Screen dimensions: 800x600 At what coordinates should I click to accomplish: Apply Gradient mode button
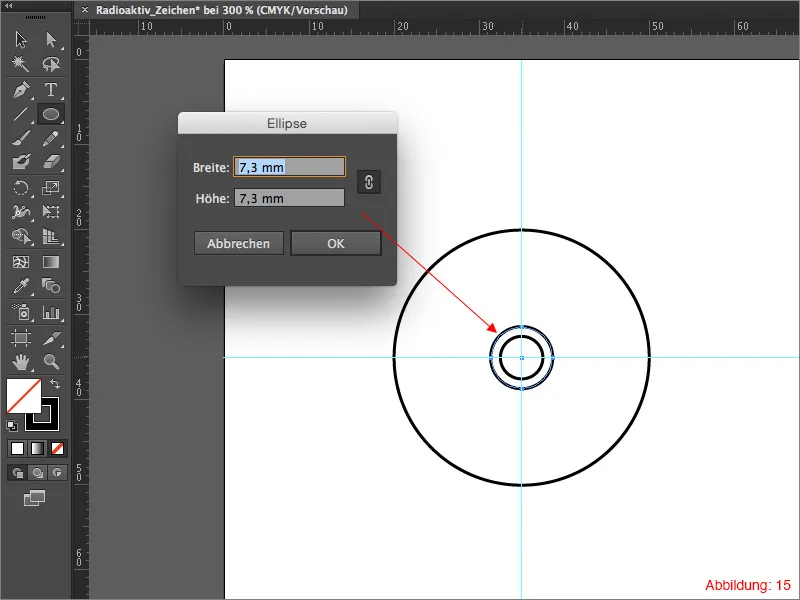click(x=37, y=448)
